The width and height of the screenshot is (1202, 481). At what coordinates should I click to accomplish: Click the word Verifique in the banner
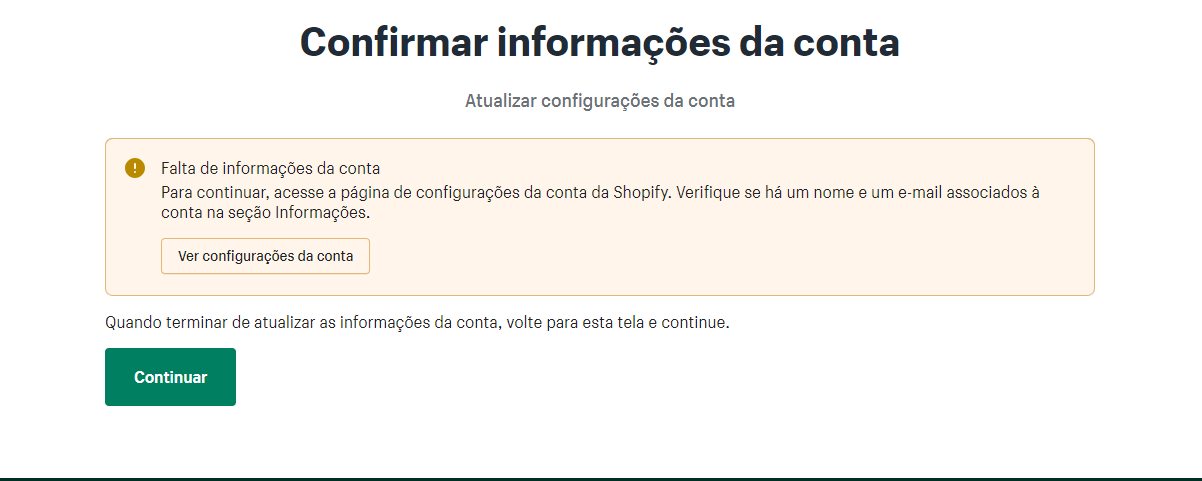709,192
